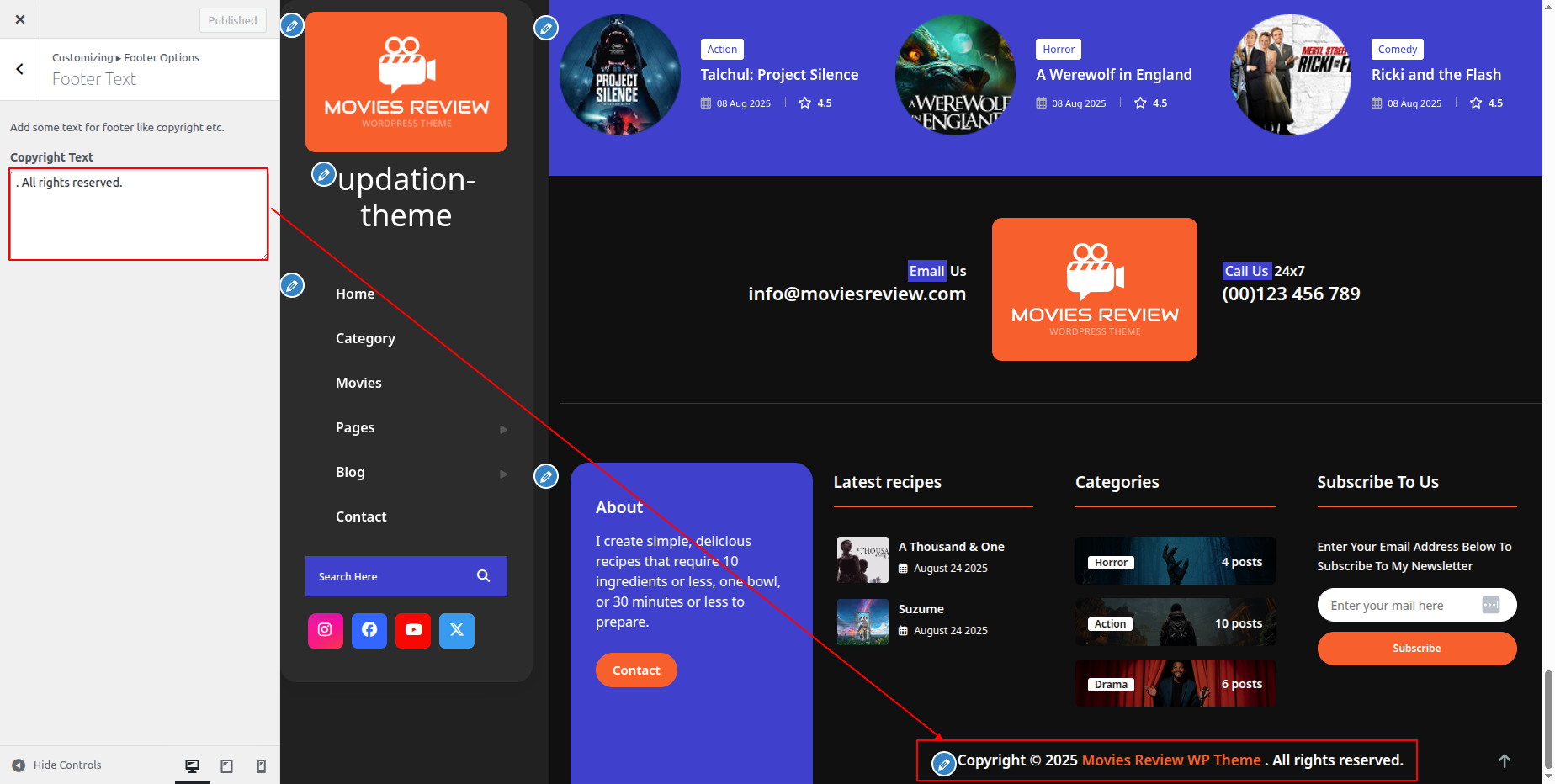Hide the Customizer controls
Screen dimensions: 1555x784
57,765
